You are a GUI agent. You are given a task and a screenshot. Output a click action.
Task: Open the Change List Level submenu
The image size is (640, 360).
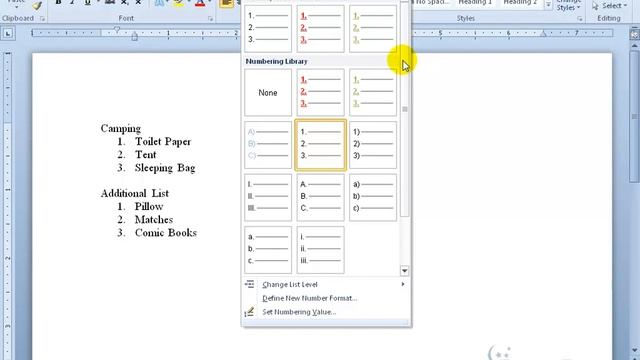tap(325, 284)
